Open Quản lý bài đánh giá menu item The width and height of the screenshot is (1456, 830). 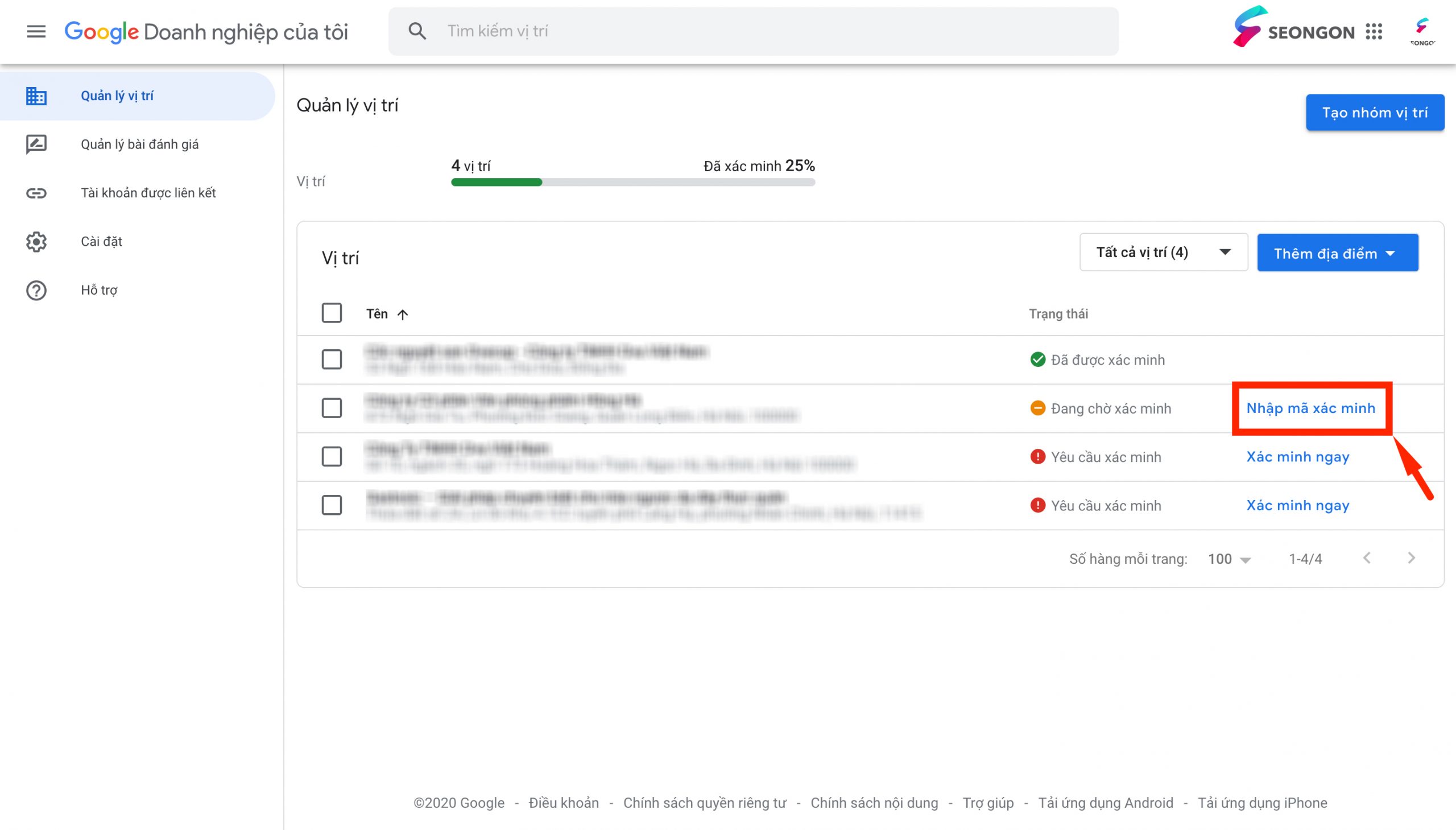click(139, 144)
